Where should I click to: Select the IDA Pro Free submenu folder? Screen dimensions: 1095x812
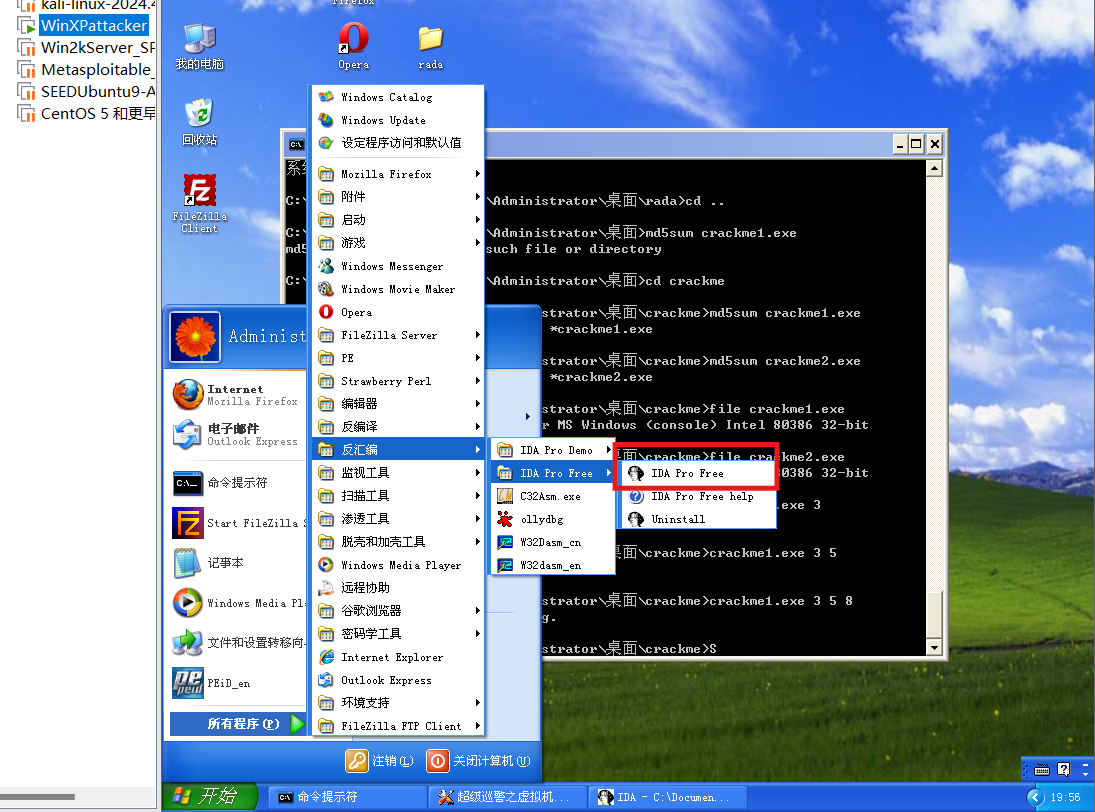click(552, 473)
